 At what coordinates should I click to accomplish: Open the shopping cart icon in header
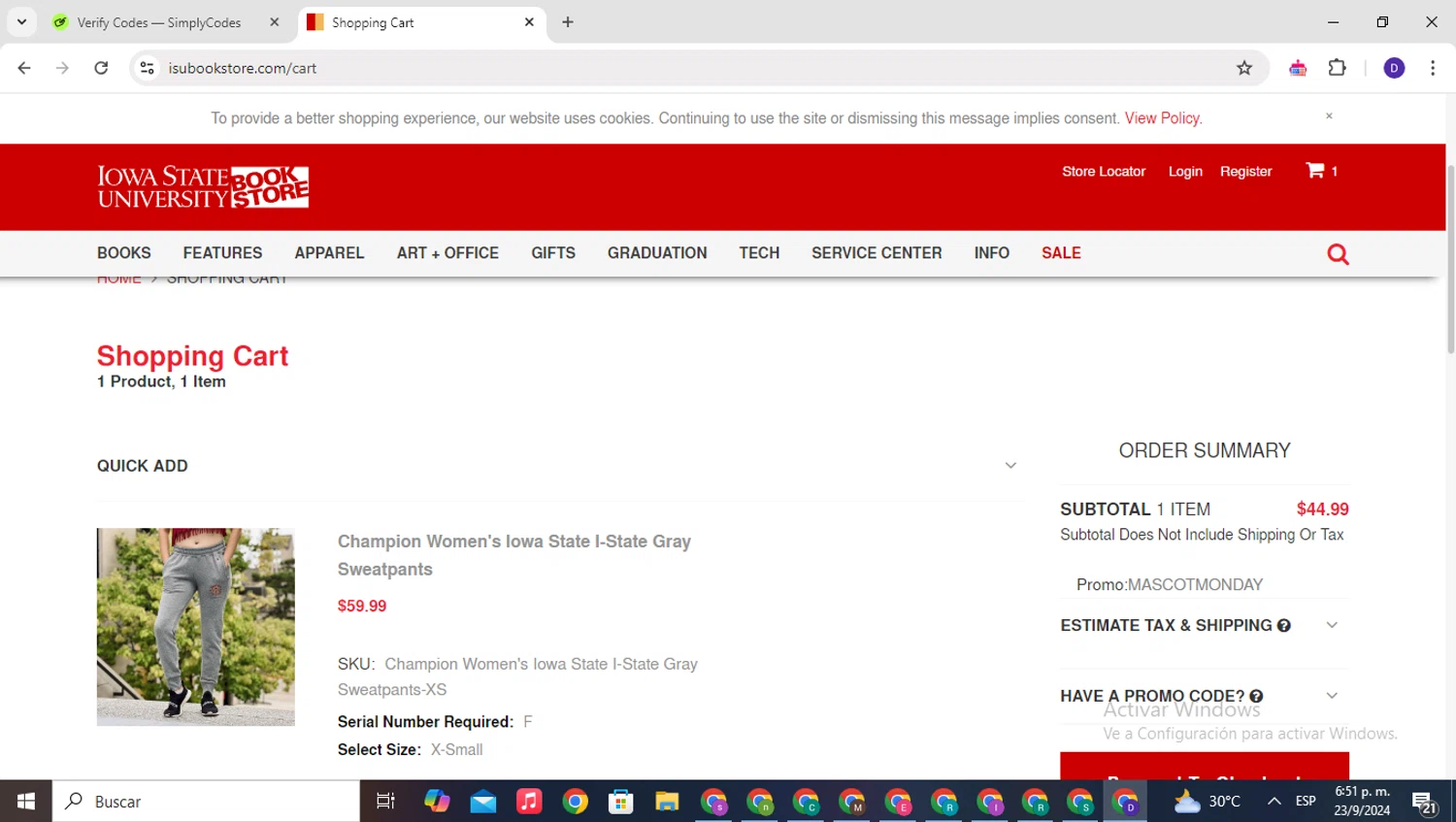pos(1321,171)
